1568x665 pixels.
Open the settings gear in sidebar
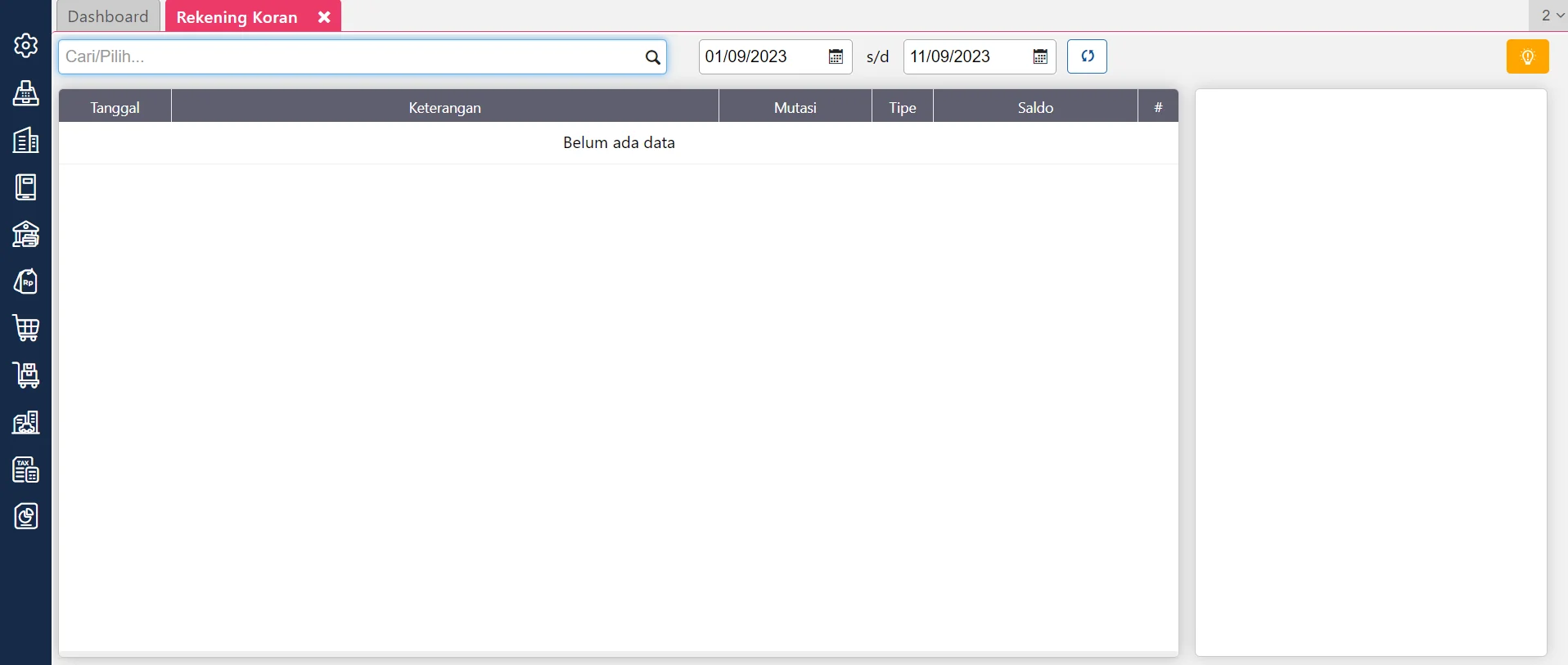click(26, 46)
